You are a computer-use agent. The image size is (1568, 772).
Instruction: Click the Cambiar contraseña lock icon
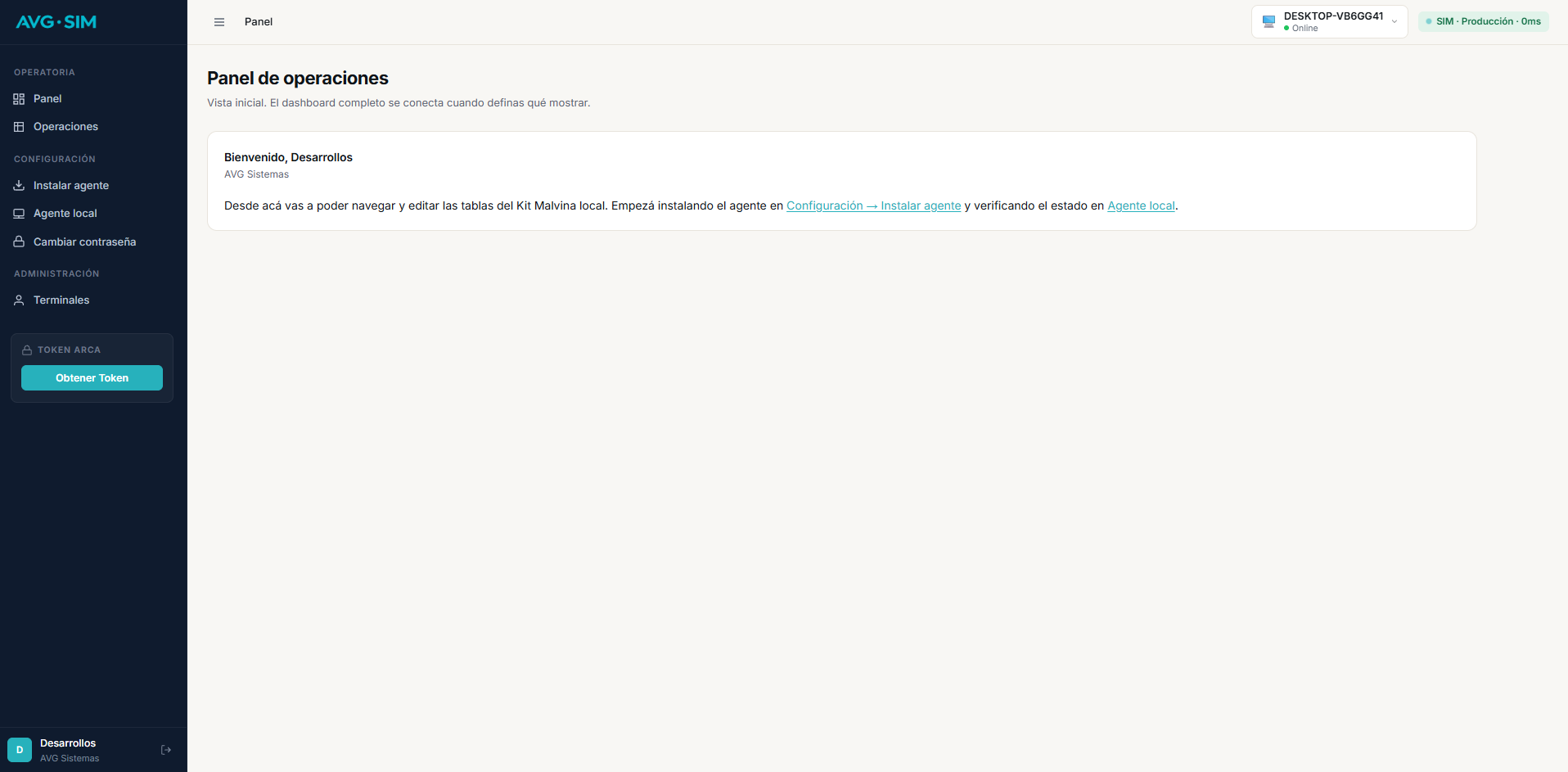coord(19,242)
